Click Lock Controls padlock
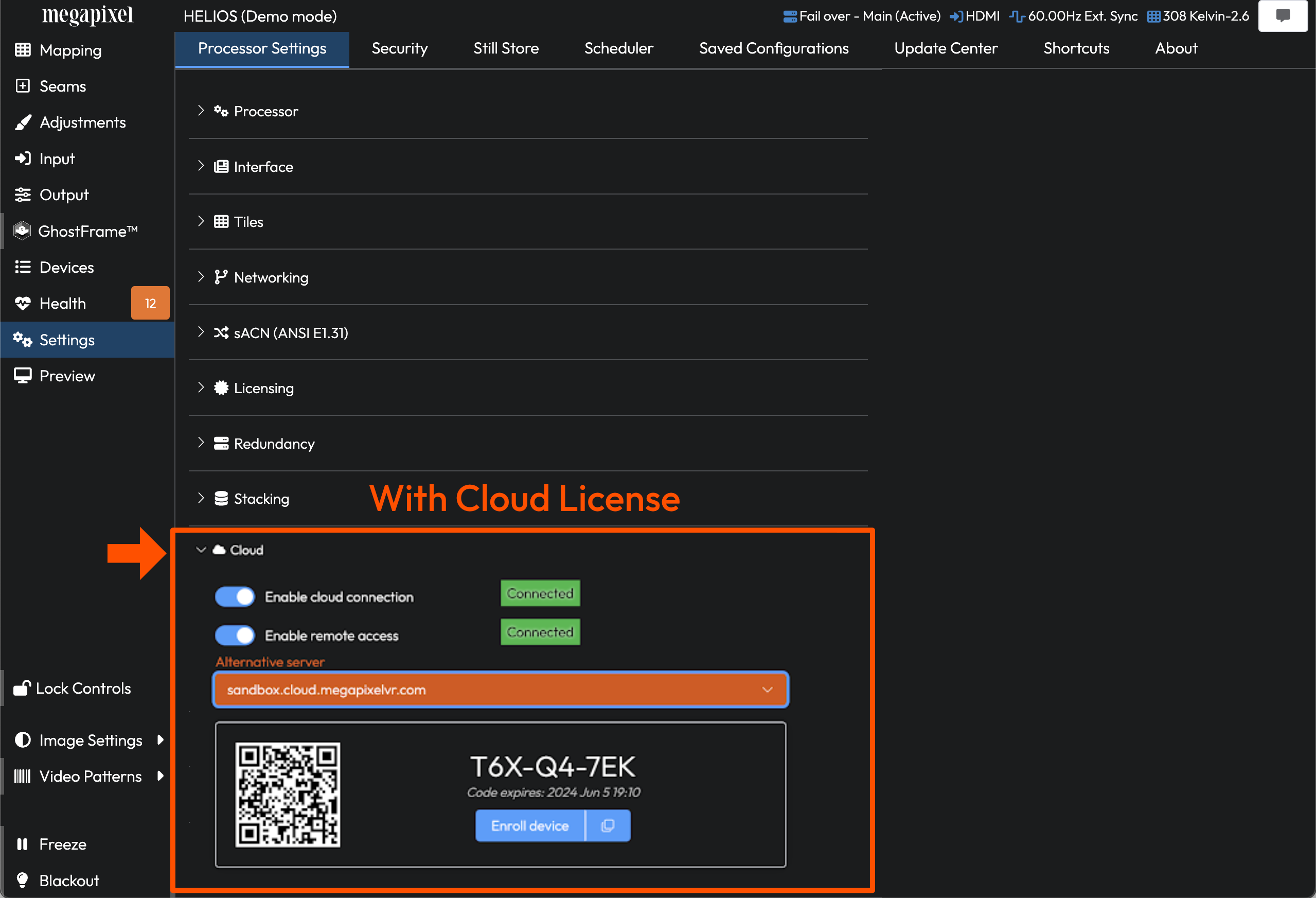1316x898 pixels. pos(22,688)
